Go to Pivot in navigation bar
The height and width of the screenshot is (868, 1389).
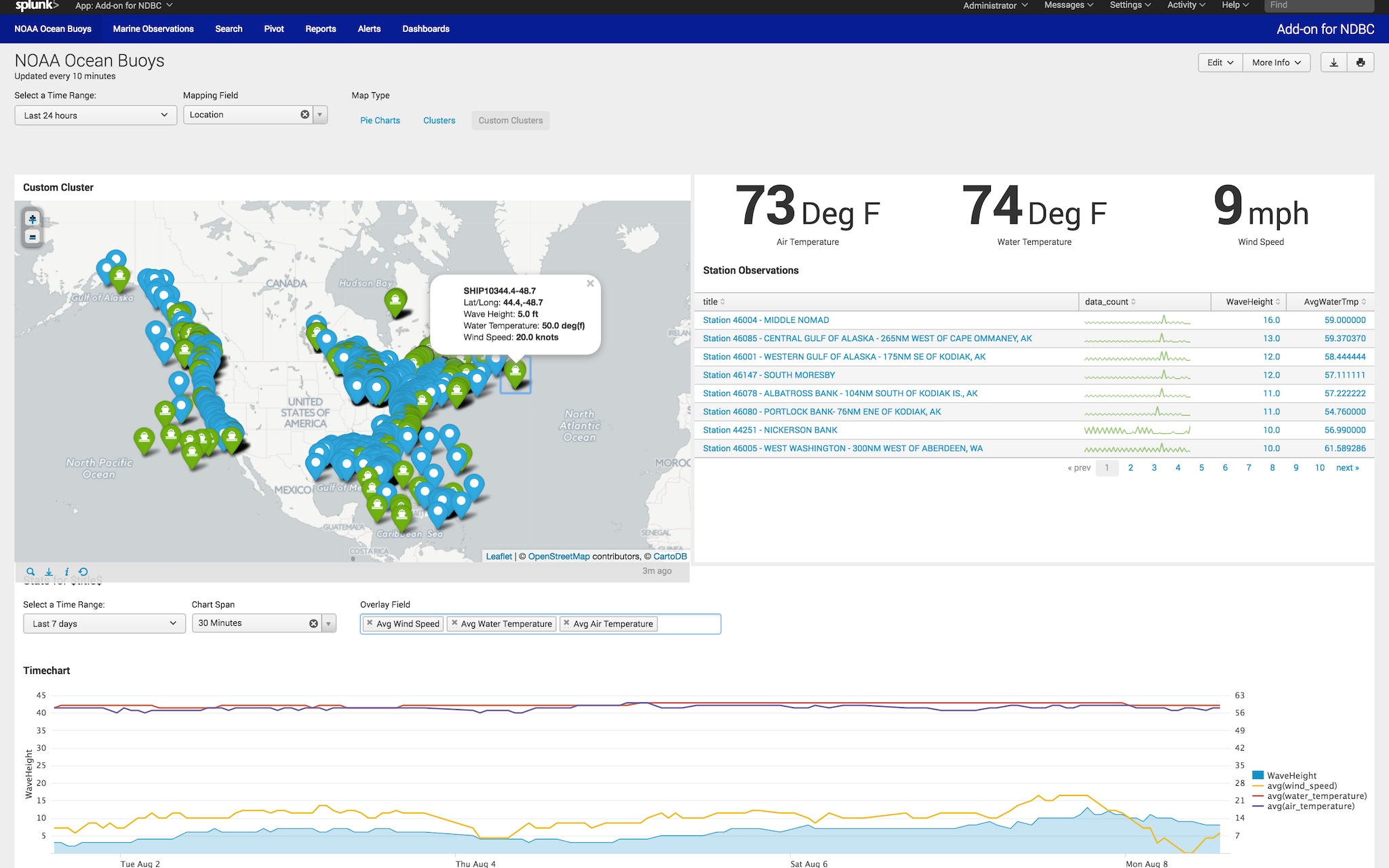274,28
